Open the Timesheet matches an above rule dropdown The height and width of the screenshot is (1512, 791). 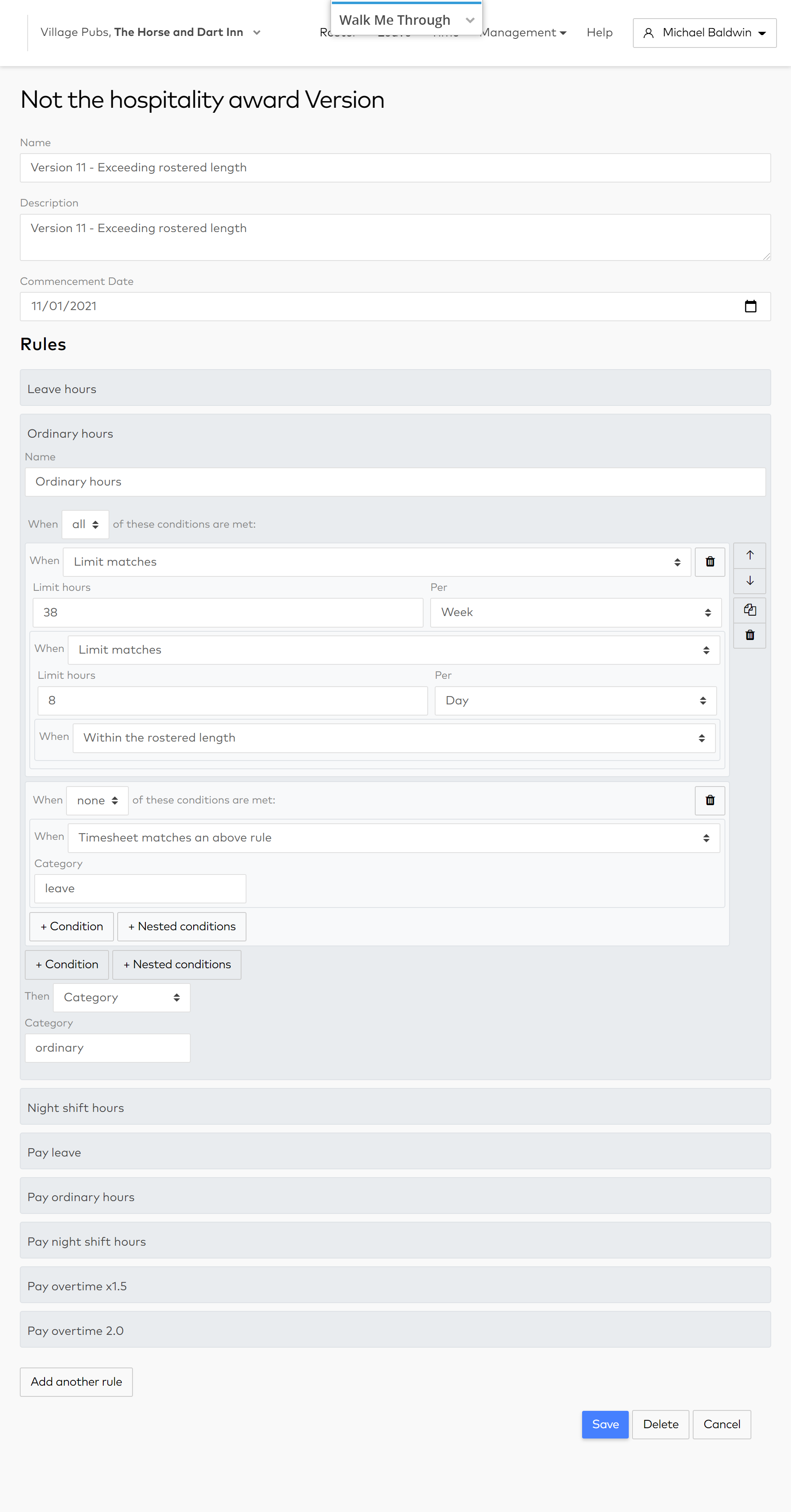point(394,838)
